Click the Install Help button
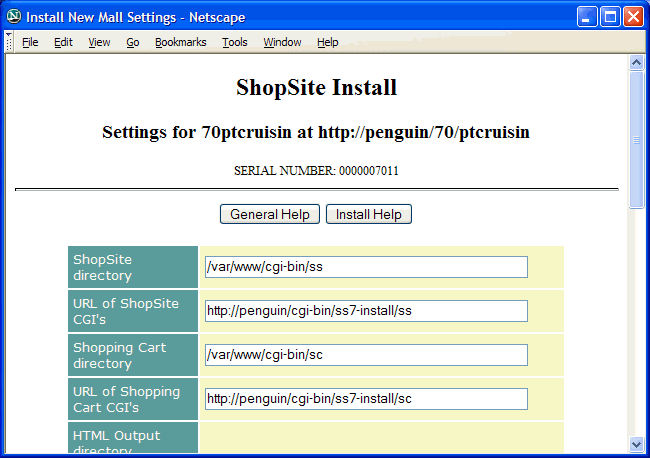This screenshot has height=458, width=650. click(368, 215)
